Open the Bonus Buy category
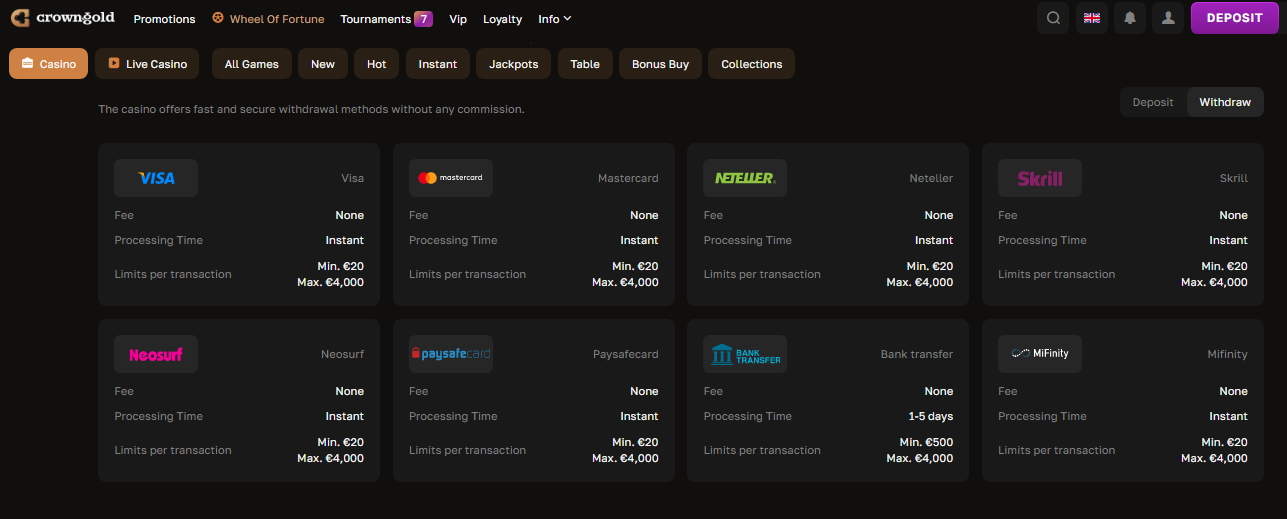Image resolution: width=1287 pixels, height=519 pixels. click(x=660, y=64)
